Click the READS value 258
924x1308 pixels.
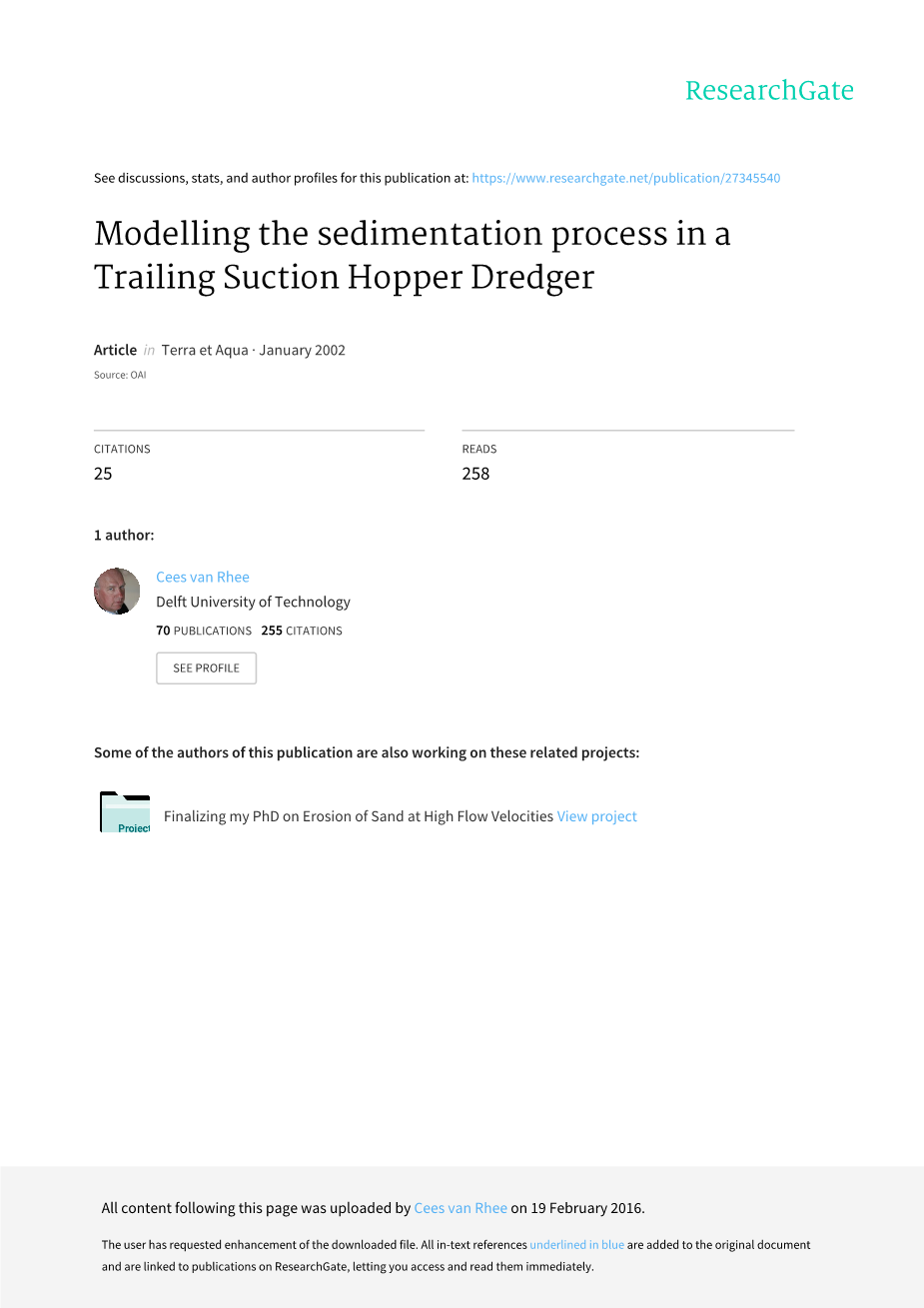tap(475, 474)
